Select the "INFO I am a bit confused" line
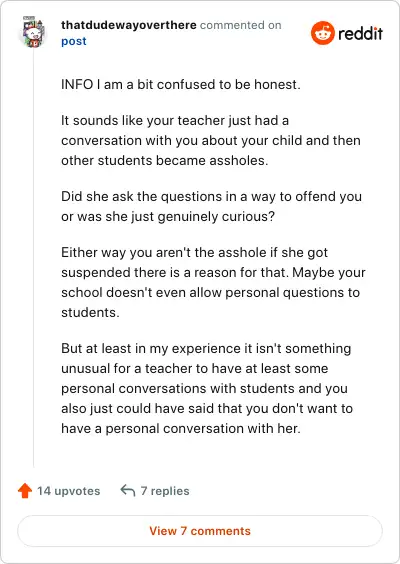Screen dimensions: 400x564 [x=181, y=85]
